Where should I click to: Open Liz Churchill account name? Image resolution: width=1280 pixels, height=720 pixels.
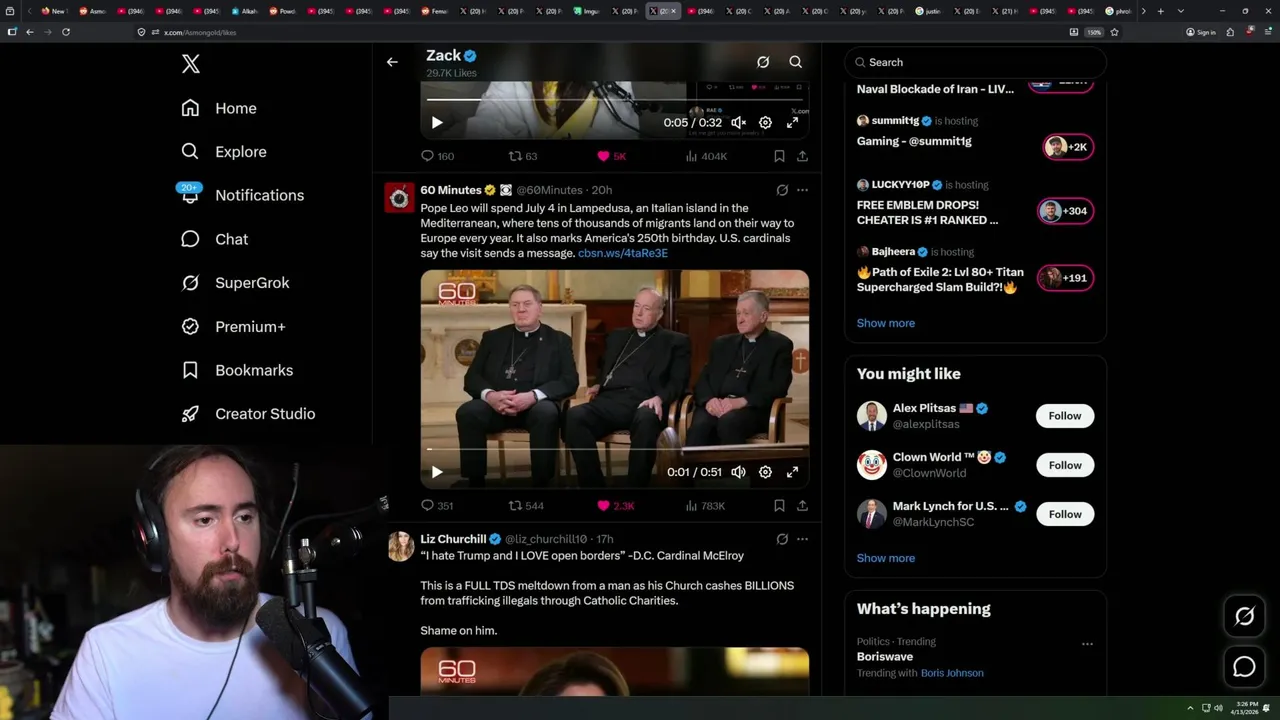[x=453, y=539]
